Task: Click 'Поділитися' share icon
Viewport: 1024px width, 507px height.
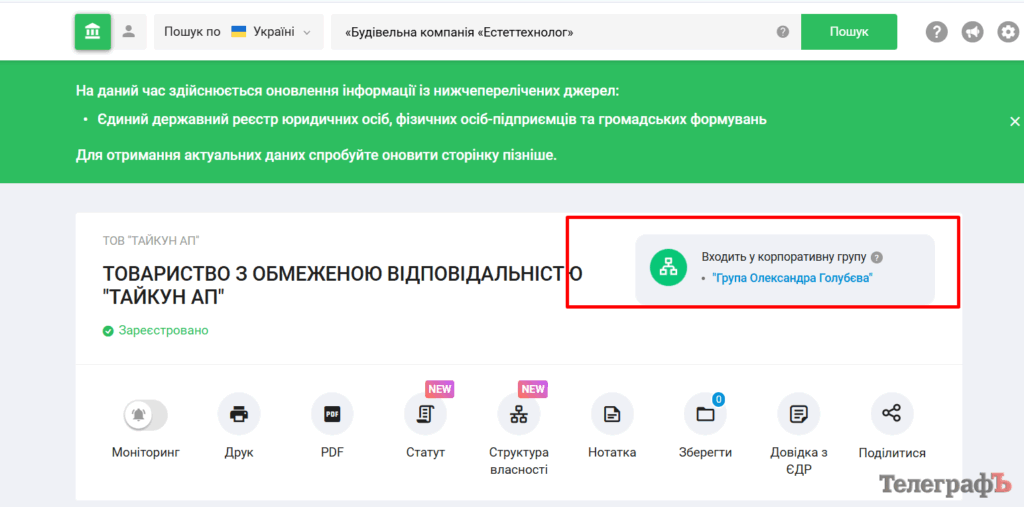Action: (892, 414)
